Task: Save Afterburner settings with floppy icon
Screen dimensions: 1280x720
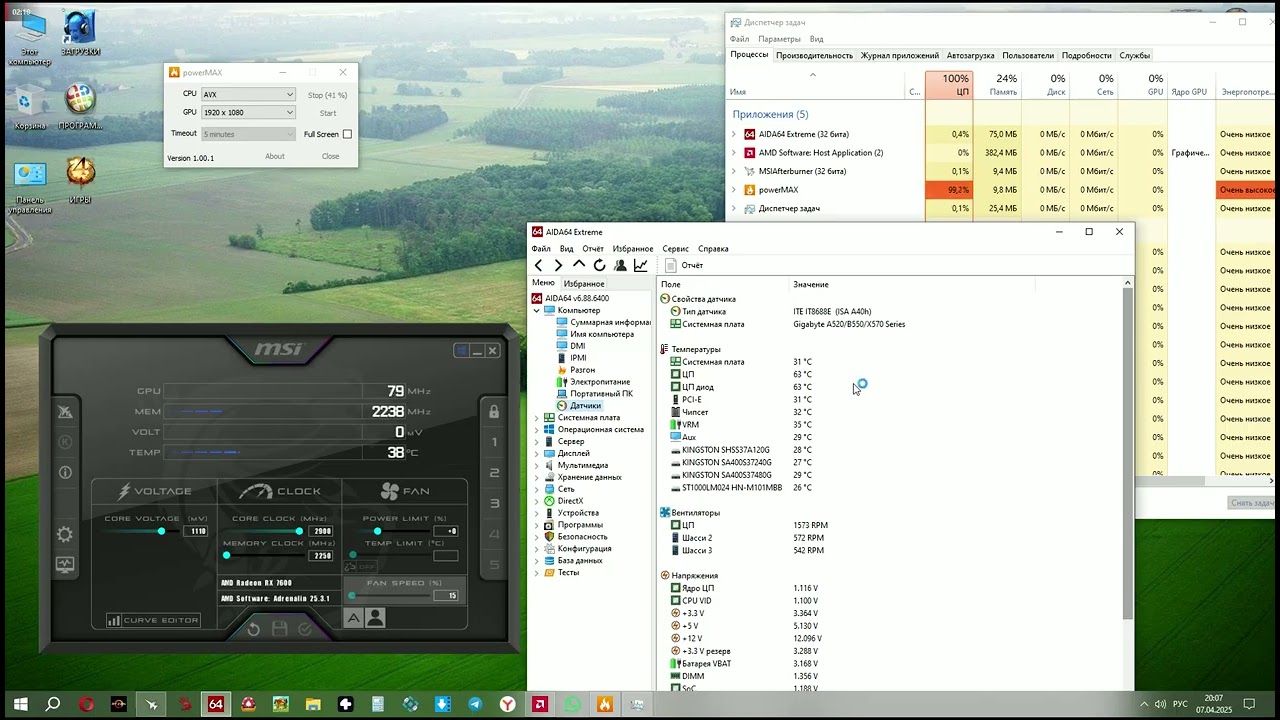Action: (x=280, y=629)
